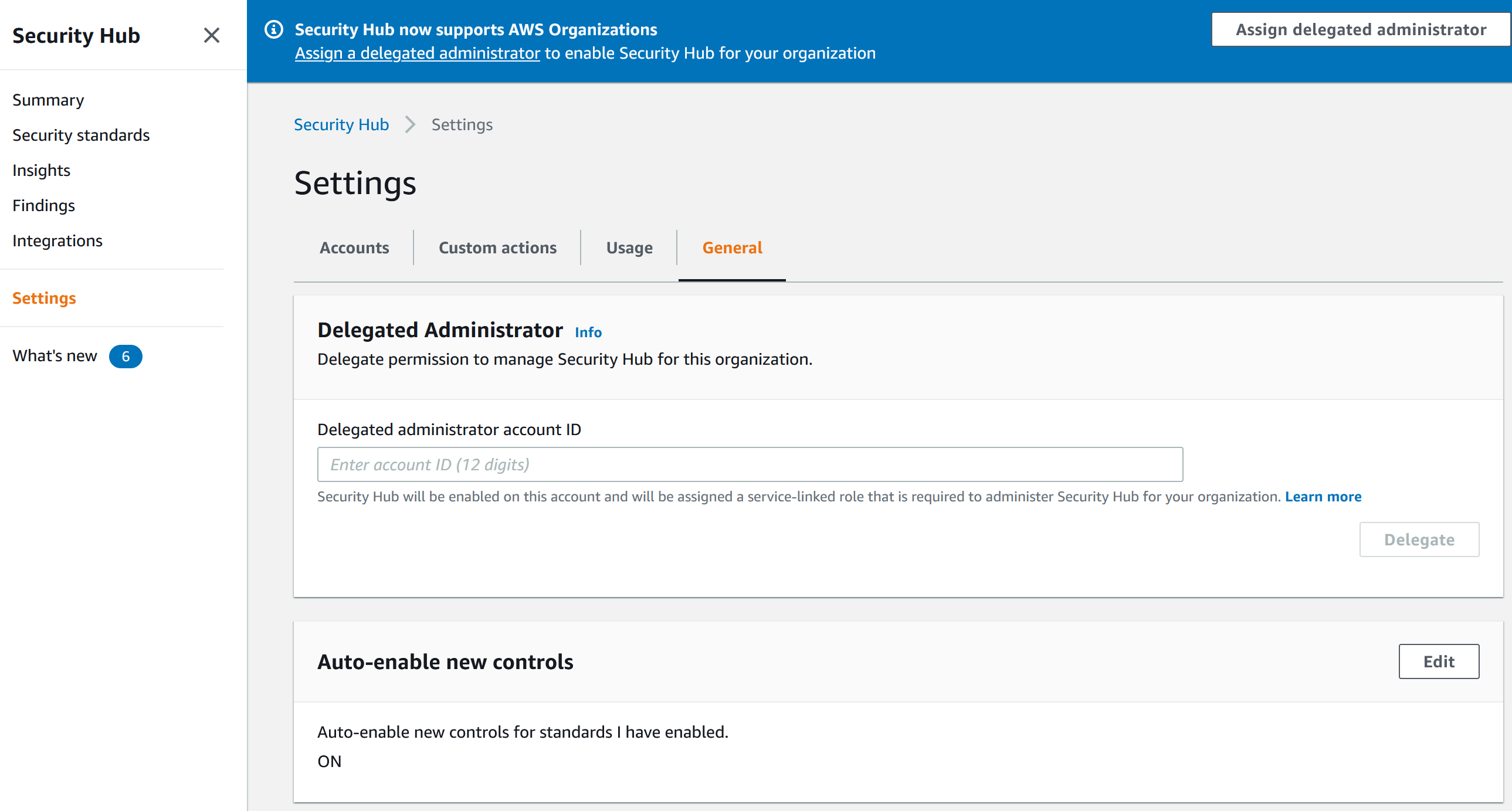The image size is (1512, 811).
Task: Select Settings in the sidebar
Action: pos(44,298)
